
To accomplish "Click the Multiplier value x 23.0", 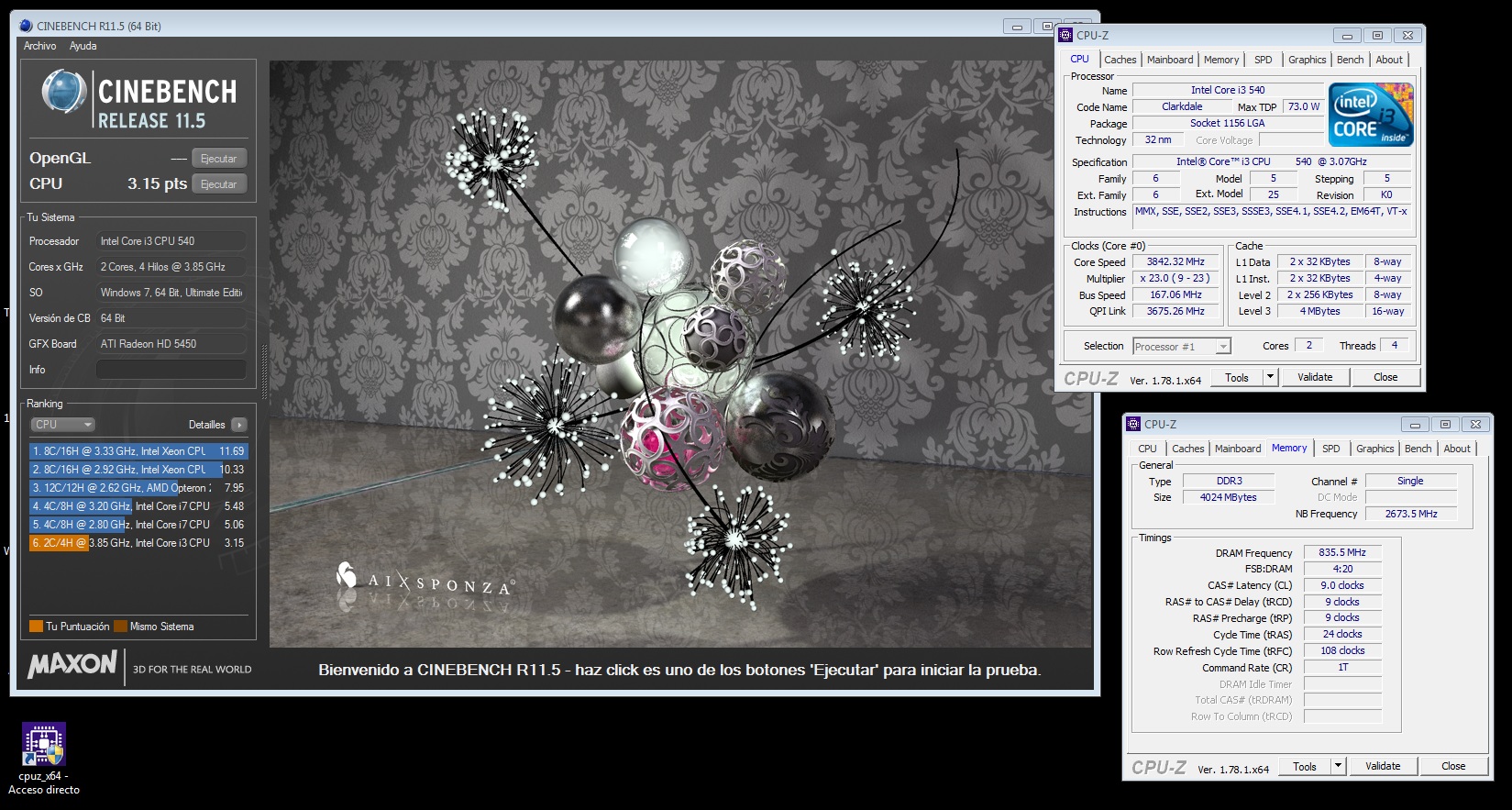I will 1175,279.
